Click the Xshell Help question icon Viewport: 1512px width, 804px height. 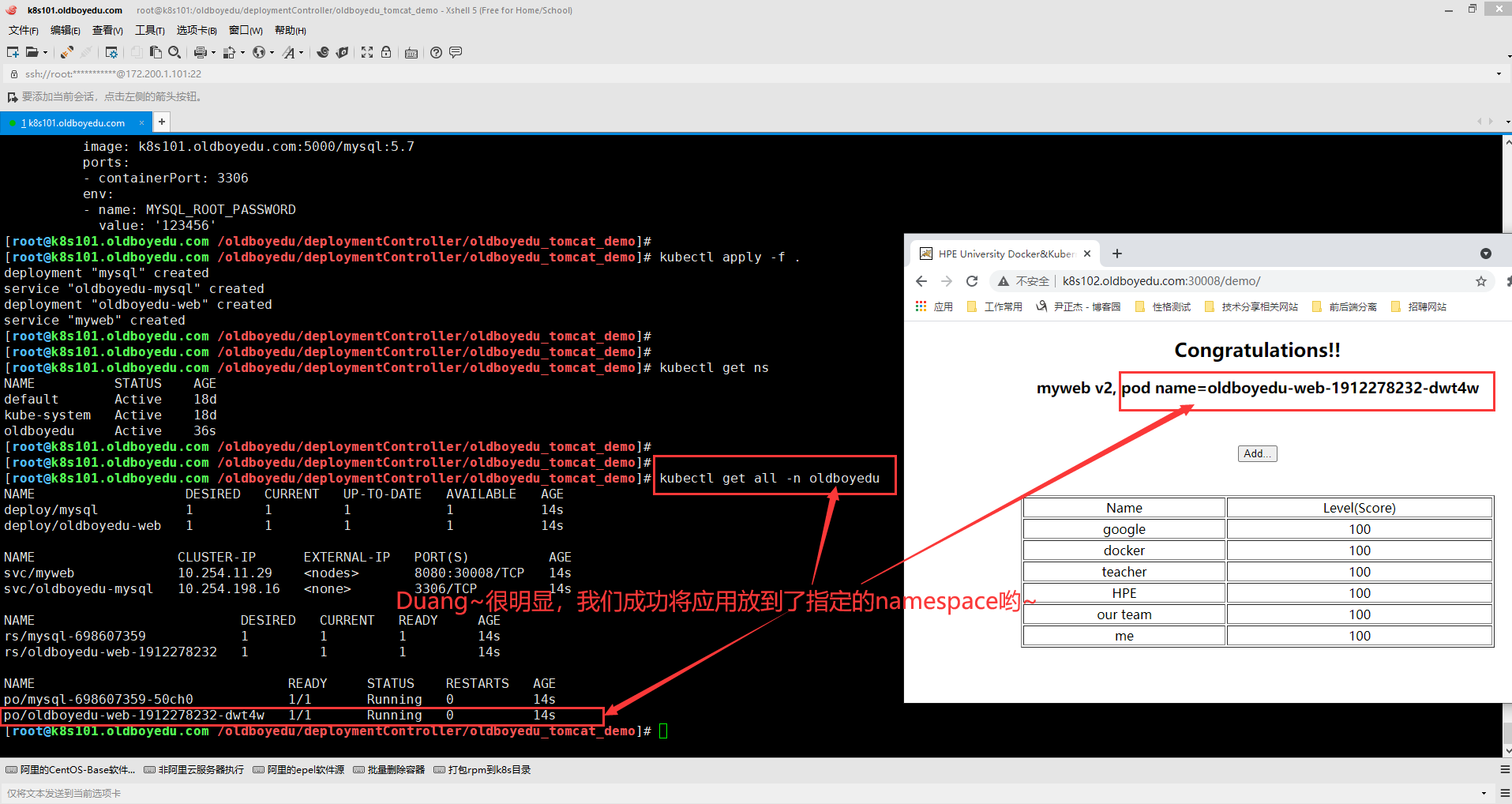[436, 52]
